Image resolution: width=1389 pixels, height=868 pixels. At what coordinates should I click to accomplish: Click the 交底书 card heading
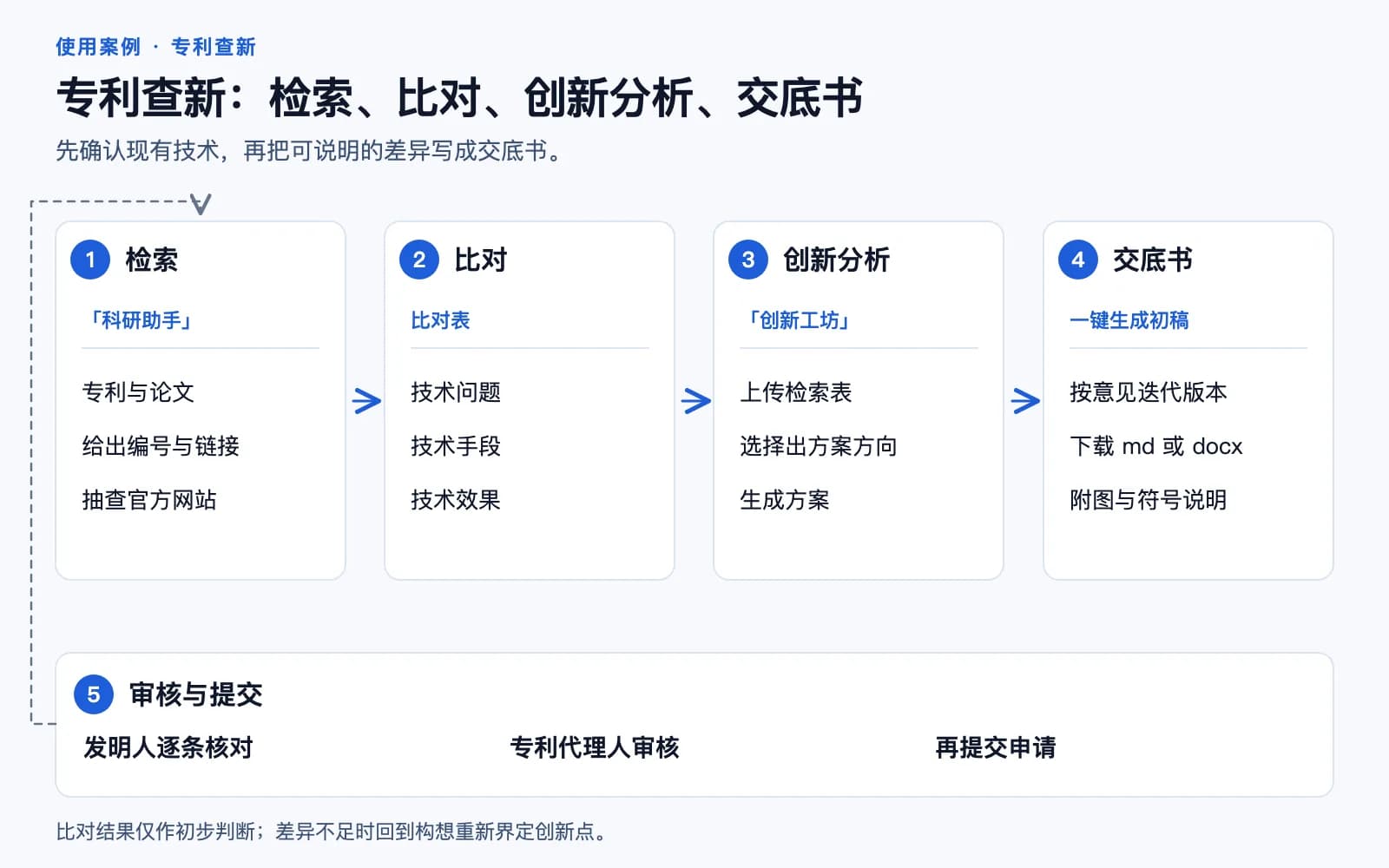pyautogui.click(x=1153, y=260)
